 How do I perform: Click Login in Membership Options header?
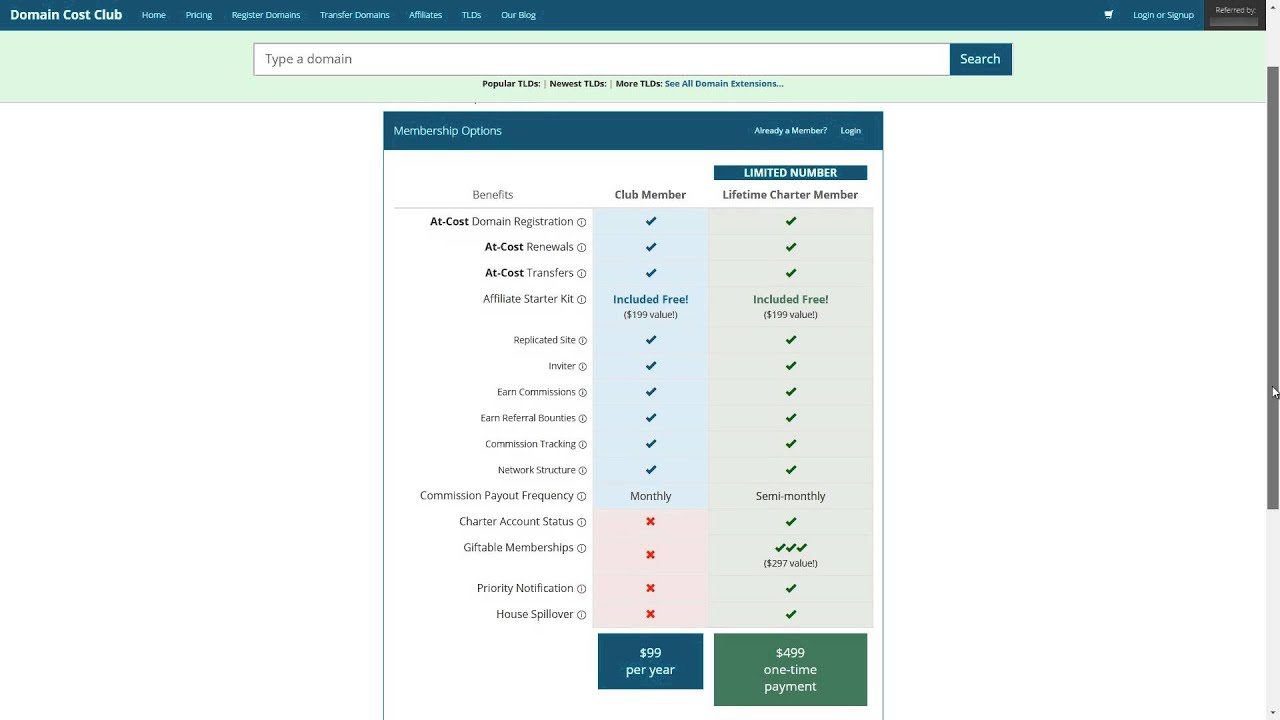pyautogui.click(x=850, y=131)
